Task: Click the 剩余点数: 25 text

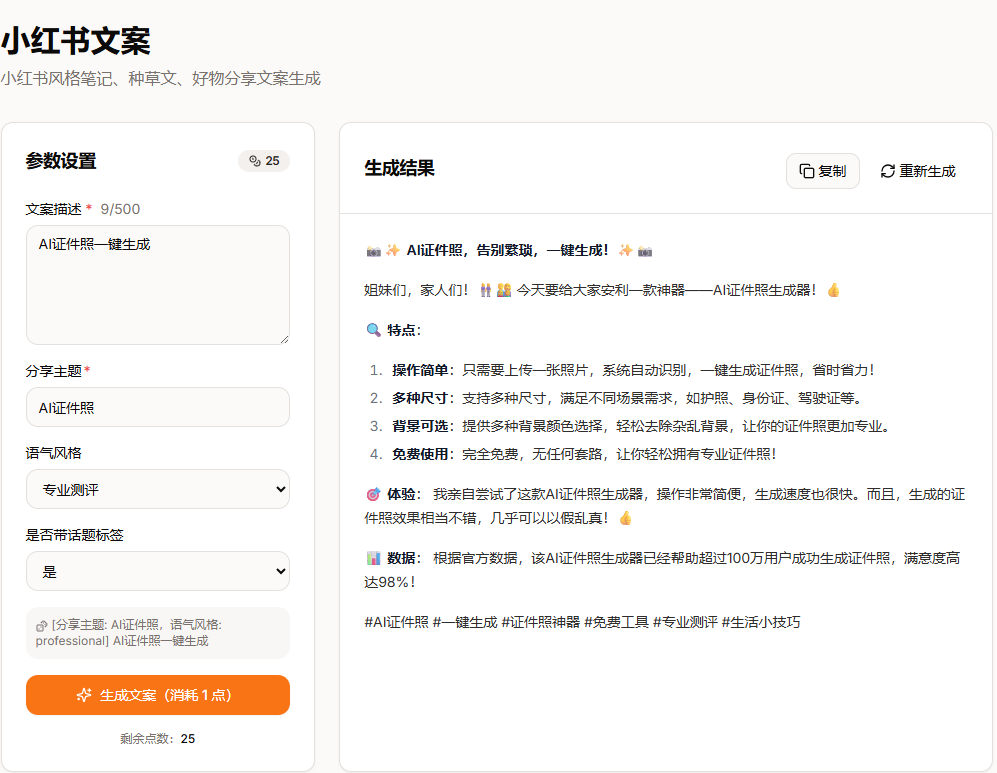Action: click(158, 739)
